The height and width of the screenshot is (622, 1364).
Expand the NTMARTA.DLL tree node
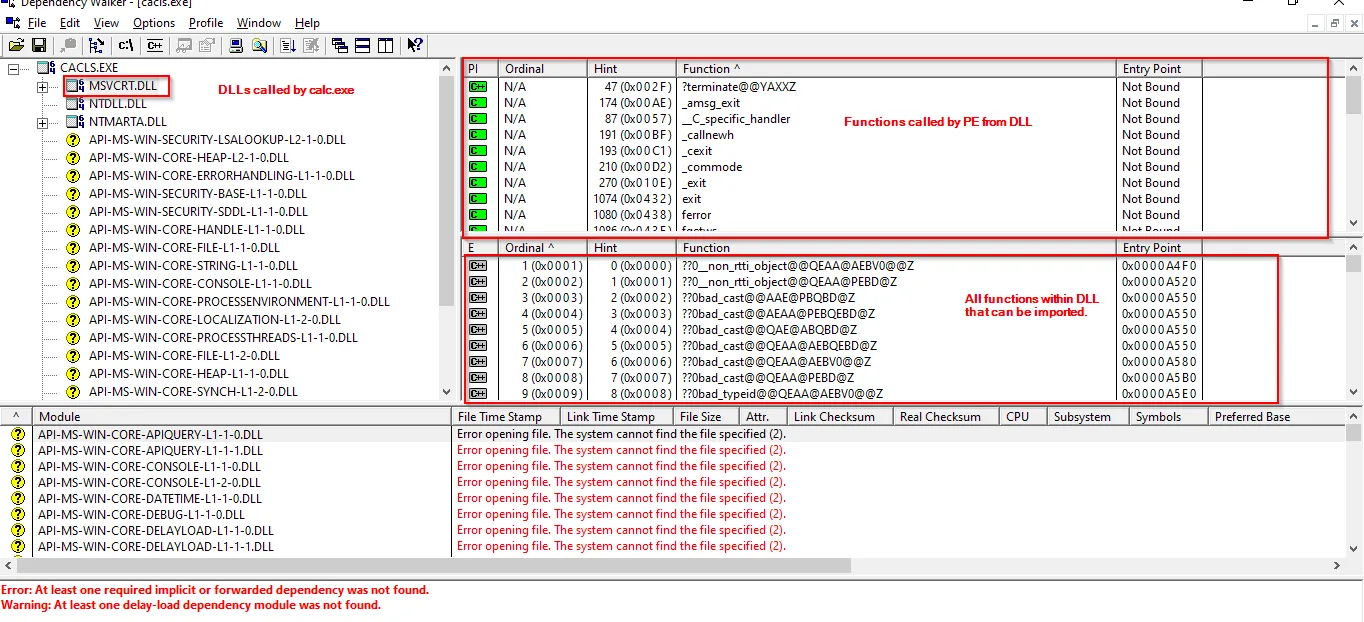(x=42, y=123)
